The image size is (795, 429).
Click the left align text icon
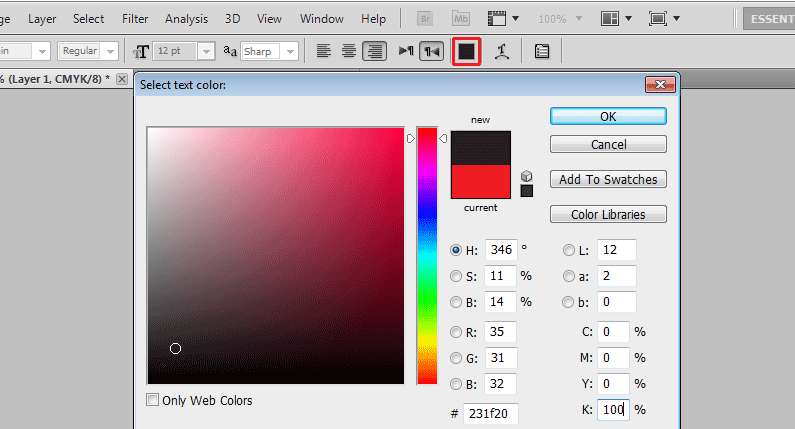(x=323, y=51)
